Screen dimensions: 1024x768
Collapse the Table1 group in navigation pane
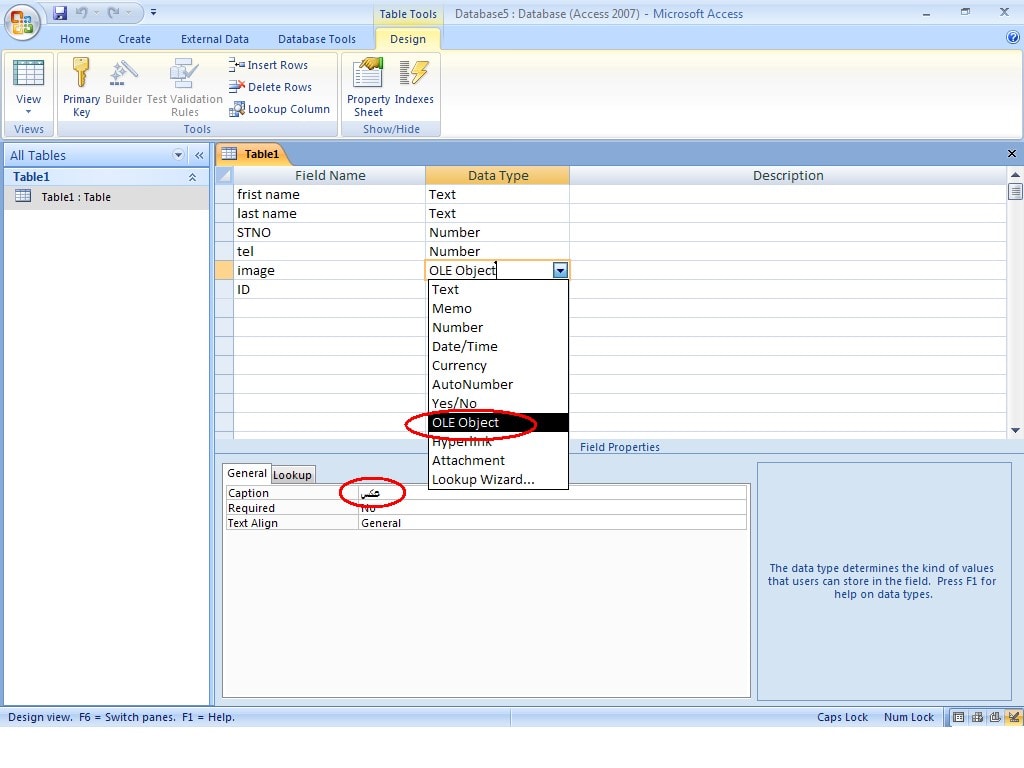[193, 177]
